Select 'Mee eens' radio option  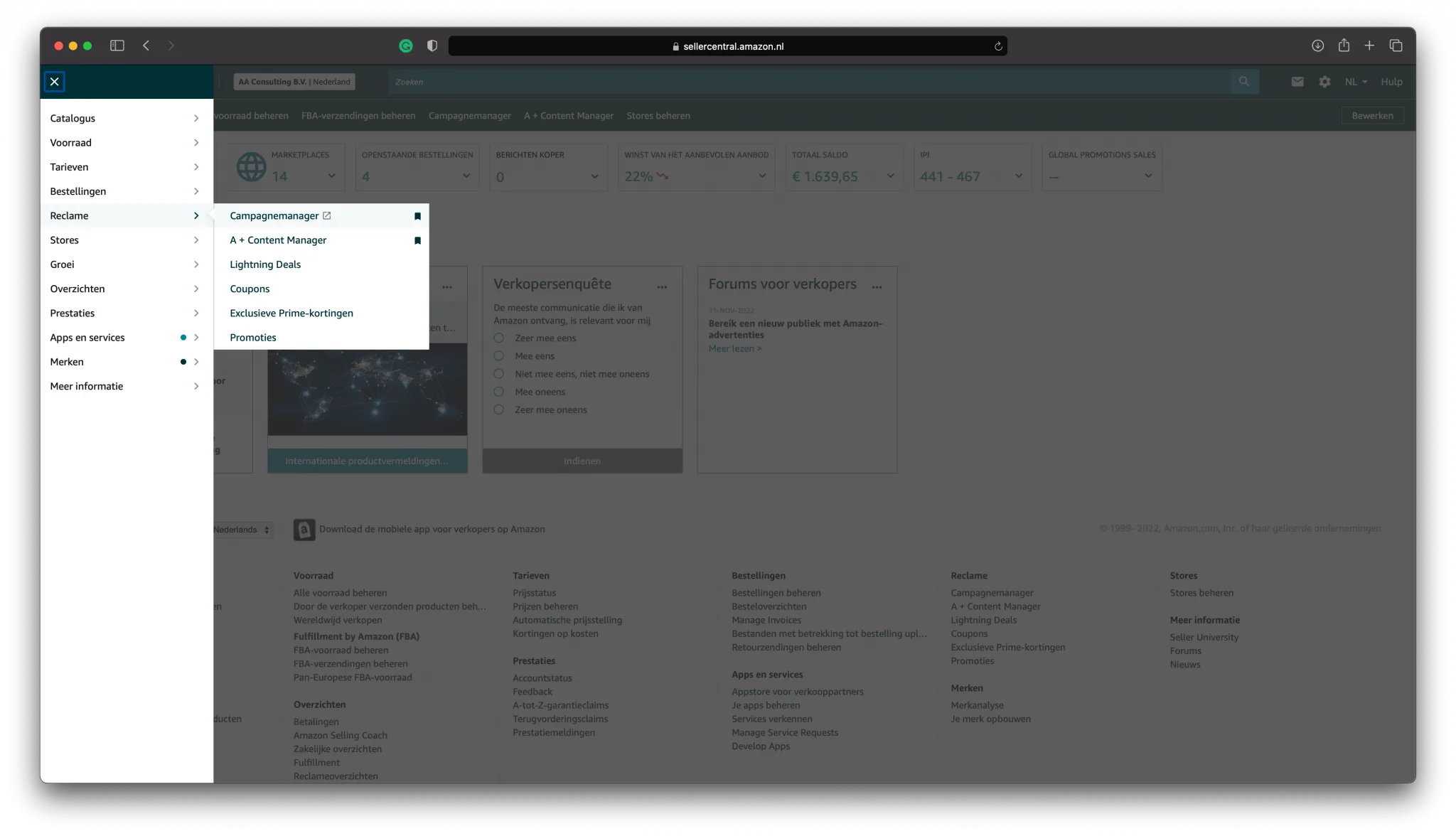pos(499,355)
